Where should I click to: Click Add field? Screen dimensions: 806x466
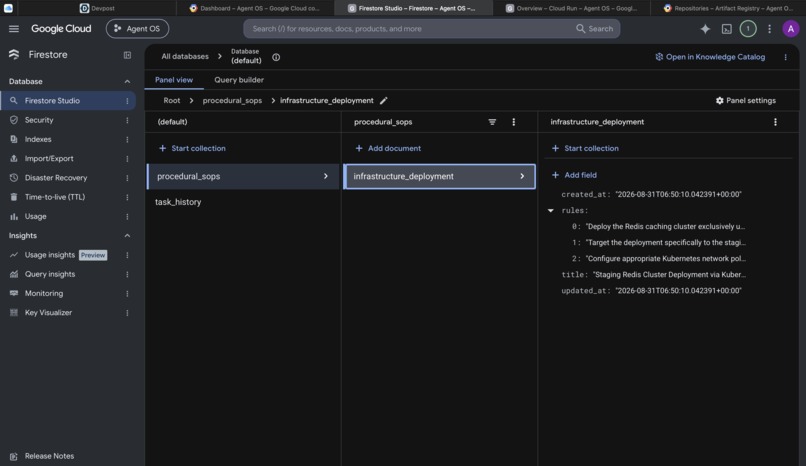pos(574,175)
